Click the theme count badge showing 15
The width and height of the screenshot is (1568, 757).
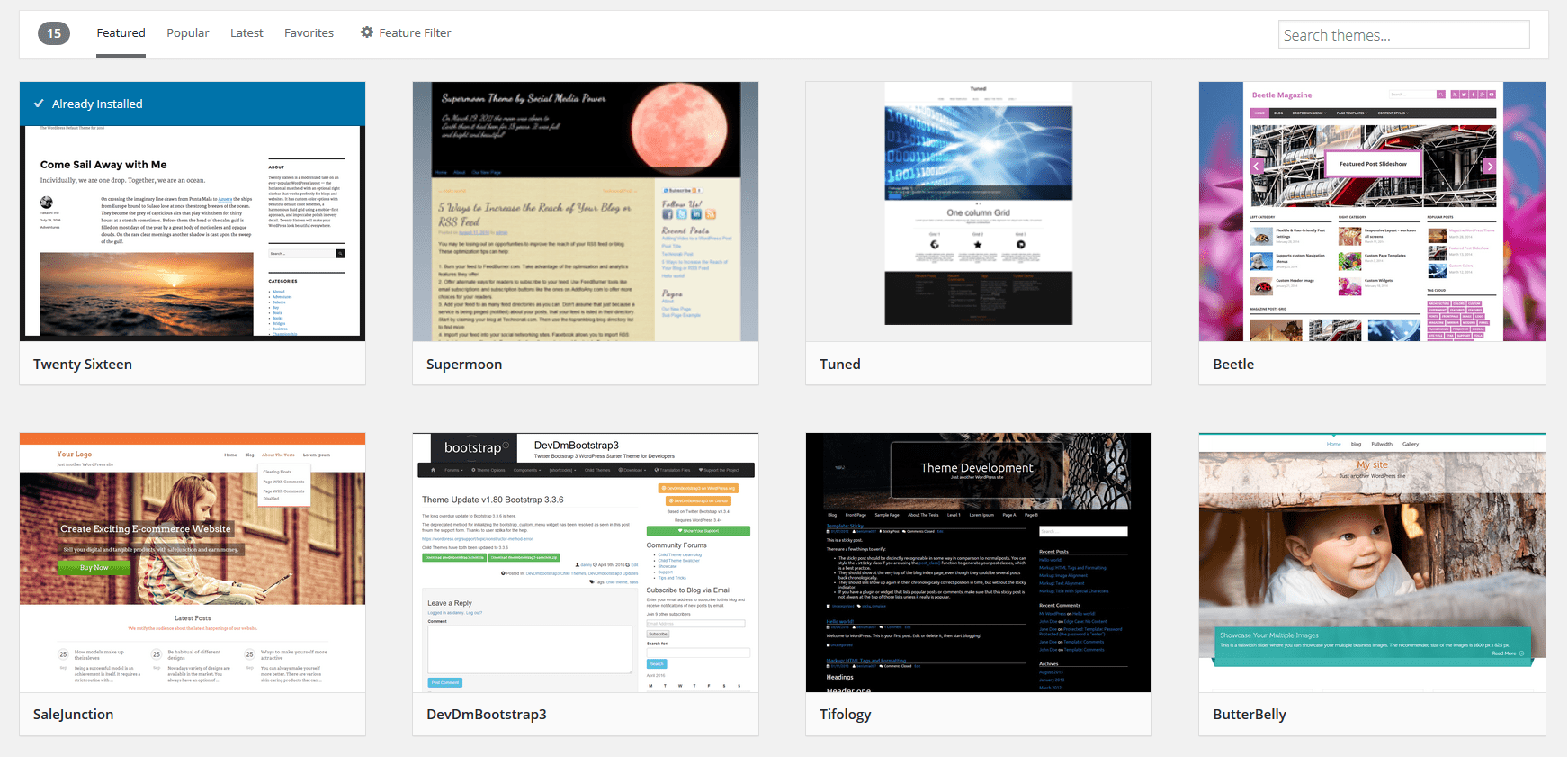coord(54,33)
